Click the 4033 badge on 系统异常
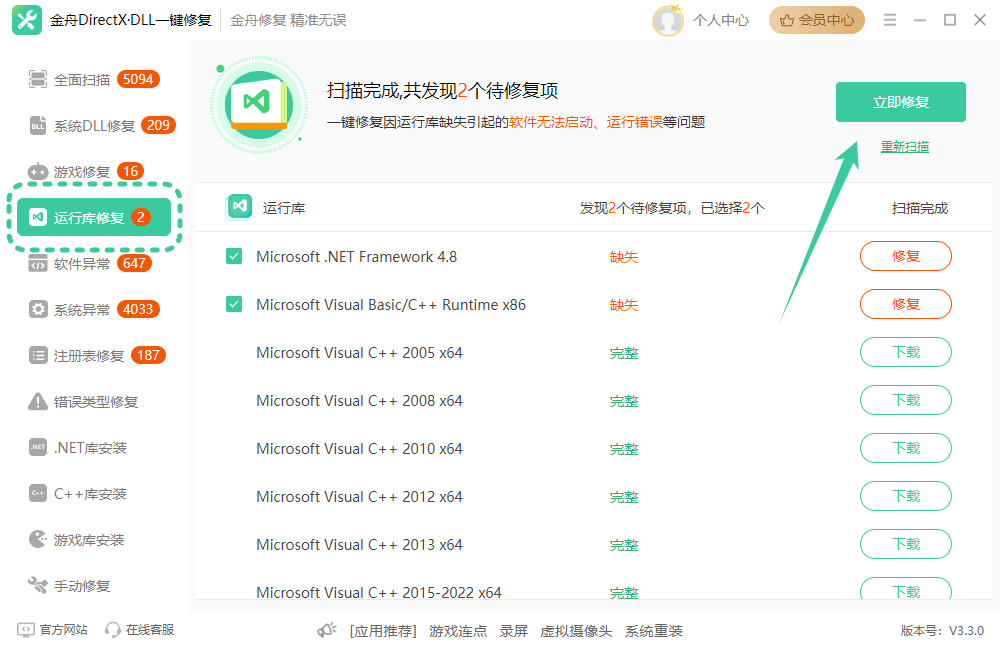The image size is (1000, 650). [x=138, y=309]
